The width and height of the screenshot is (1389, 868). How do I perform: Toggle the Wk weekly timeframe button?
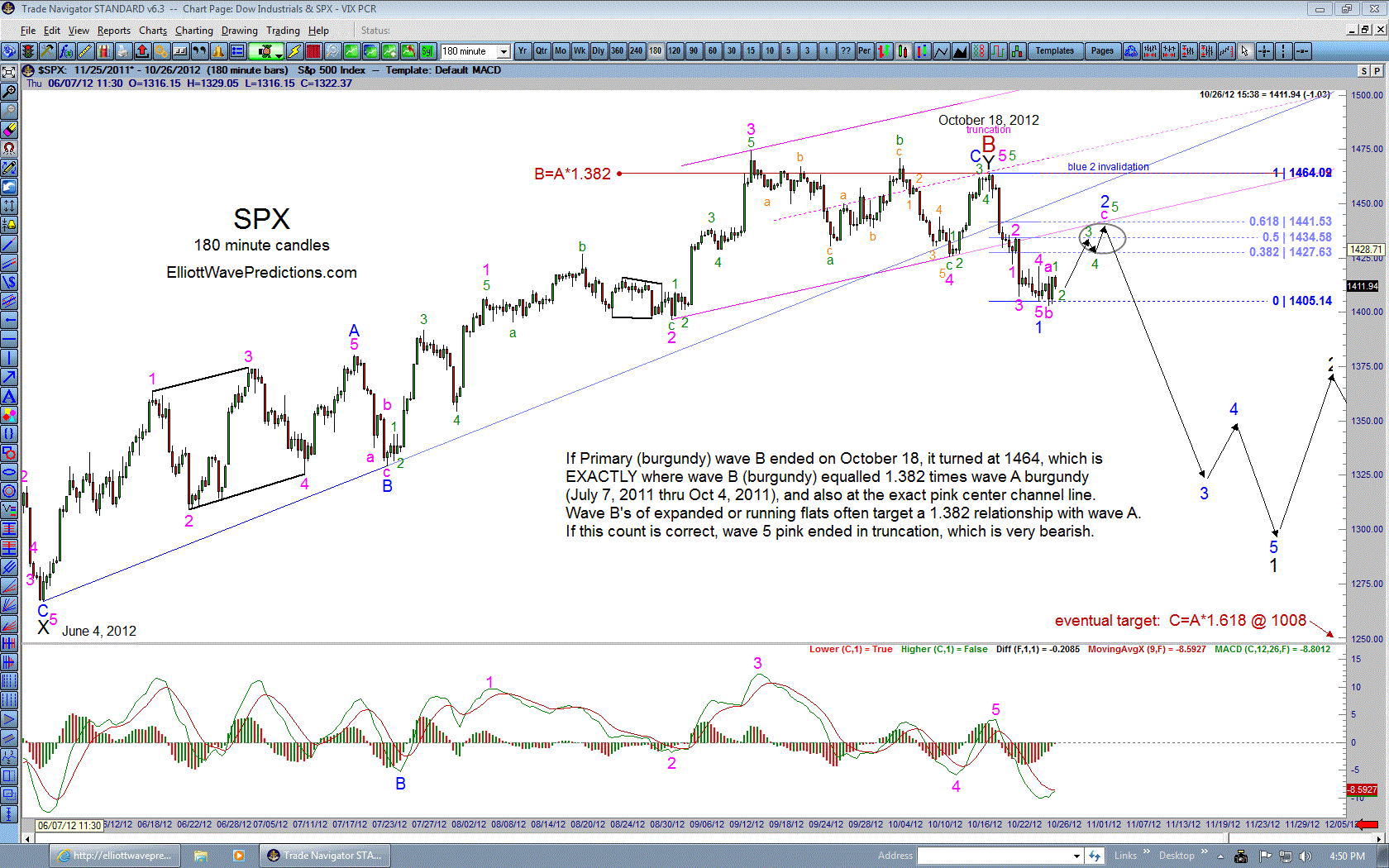pos(580,51)
